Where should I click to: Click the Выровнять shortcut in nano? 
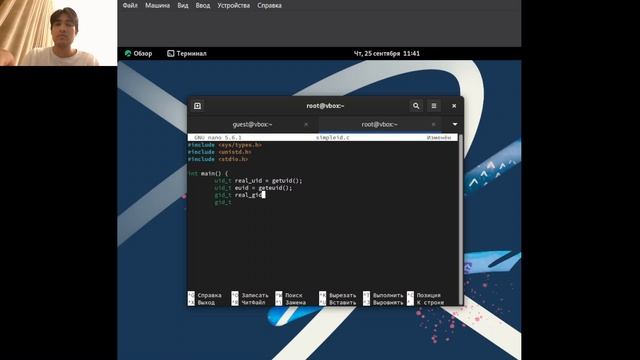383,302
